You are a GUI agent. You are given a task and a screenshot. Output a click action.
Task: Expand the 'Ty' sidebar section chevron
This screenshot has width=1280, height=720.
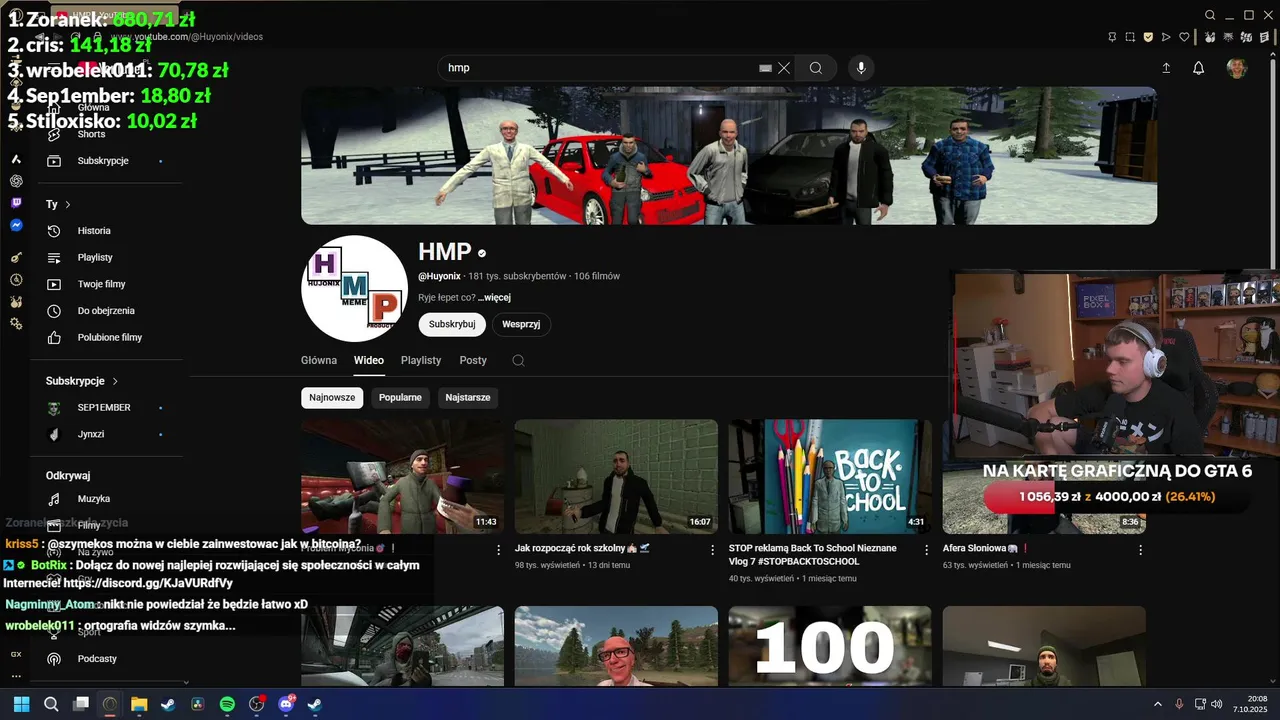(x=67, y=204)
